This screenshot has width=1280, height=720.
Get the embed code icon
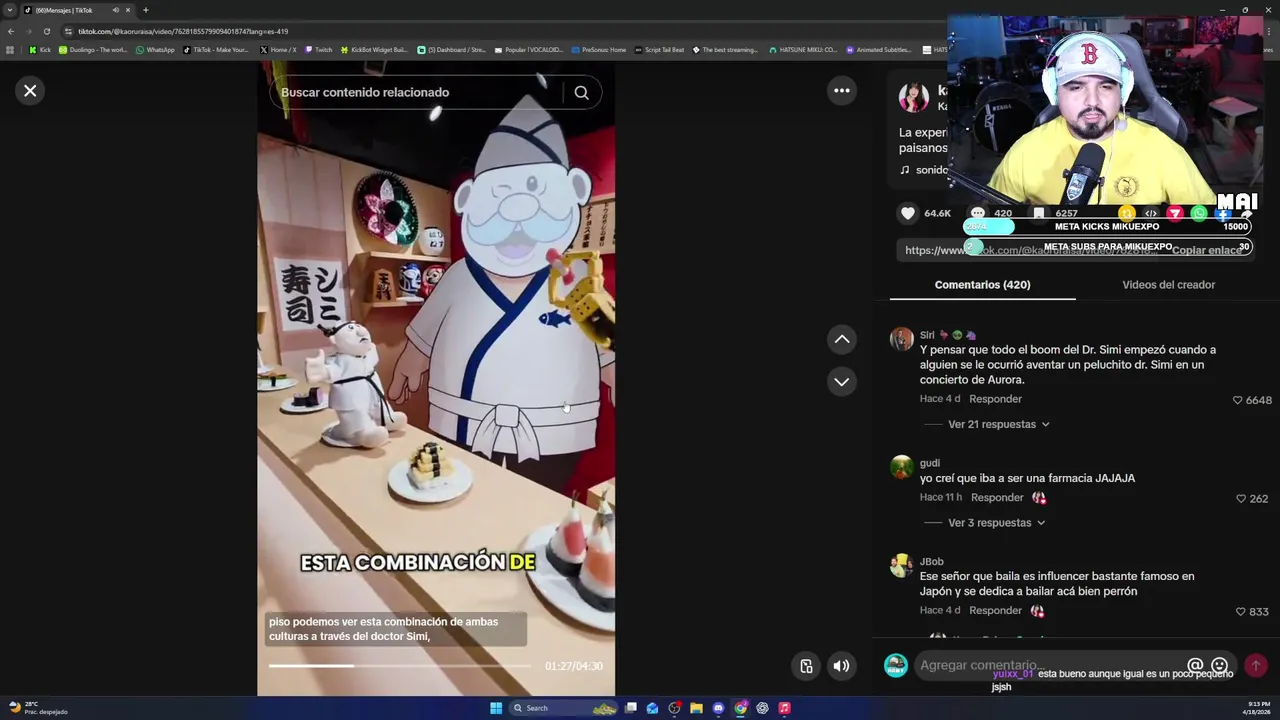click(1151, 213)
